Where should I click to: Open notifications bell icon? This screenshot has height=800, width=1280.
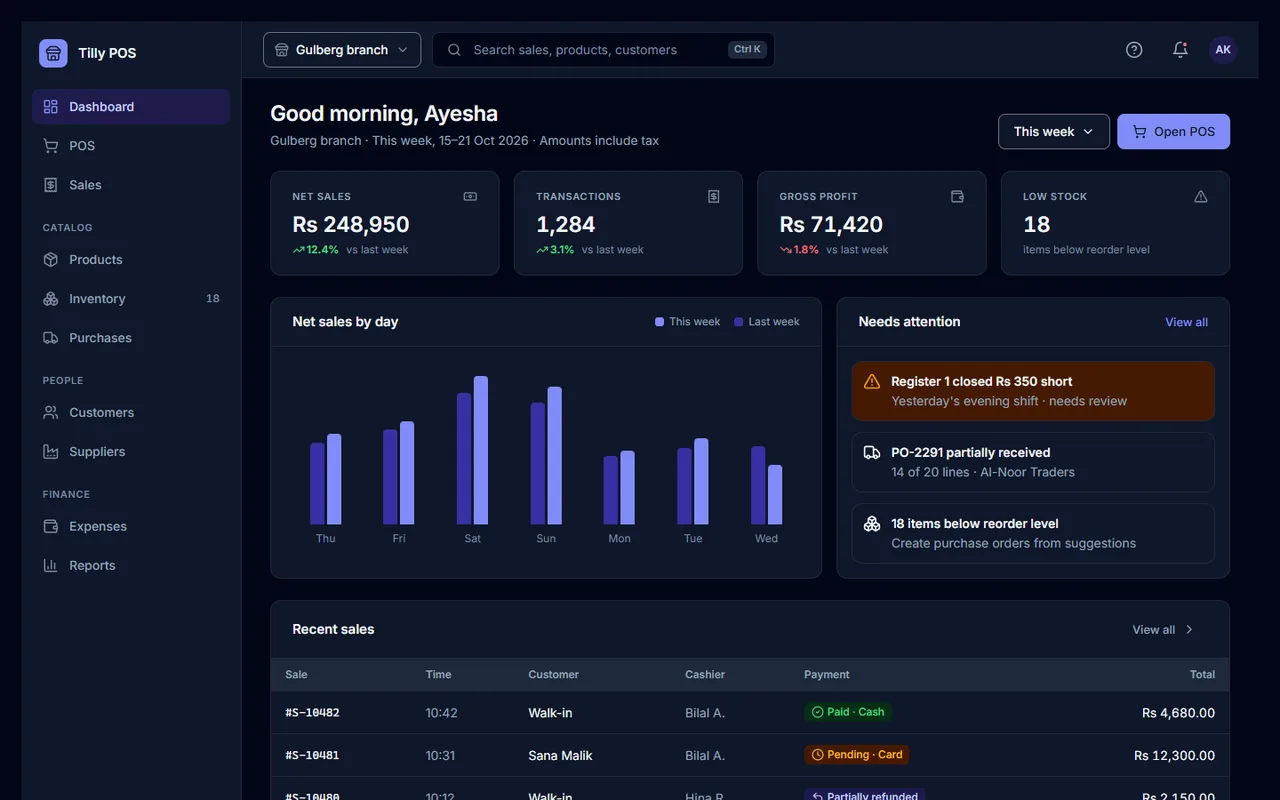pyautogui.click(x=1180, y=50)
